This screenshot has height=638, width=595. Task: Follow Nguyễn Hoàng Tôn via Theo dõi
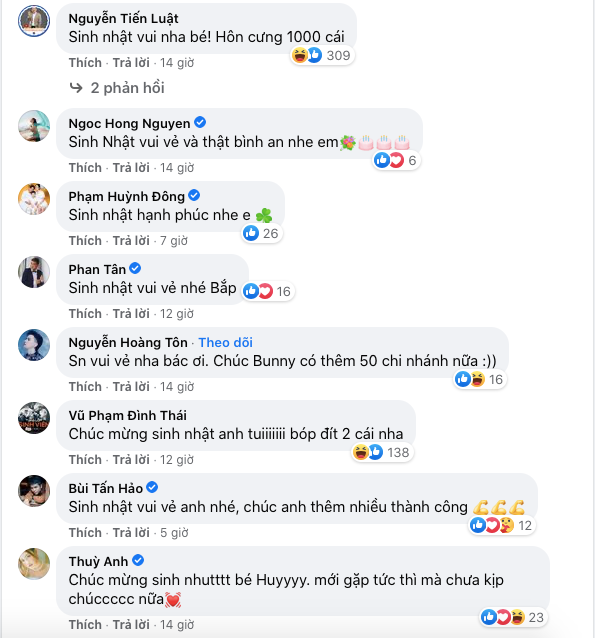(225, 343)
